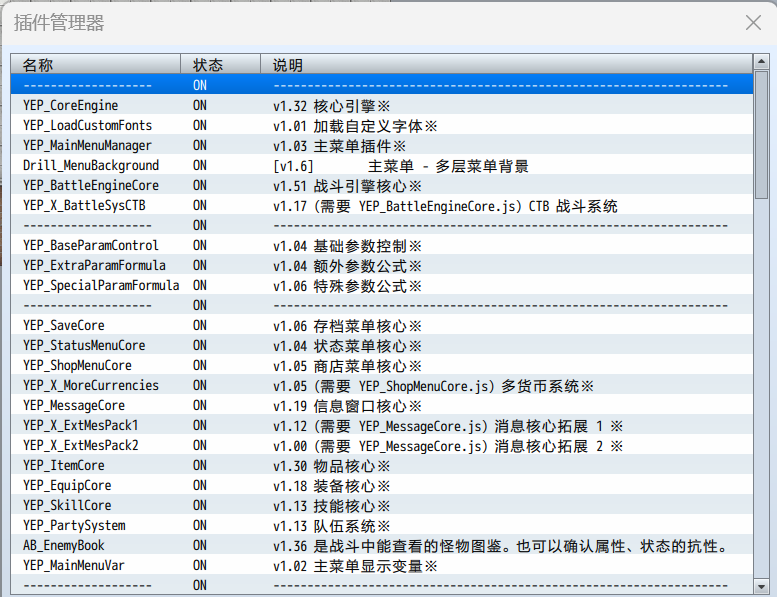Click description 'v1.30 物品核心※'
This screenshot has height=597, width=777.
(x=332, y=466)
